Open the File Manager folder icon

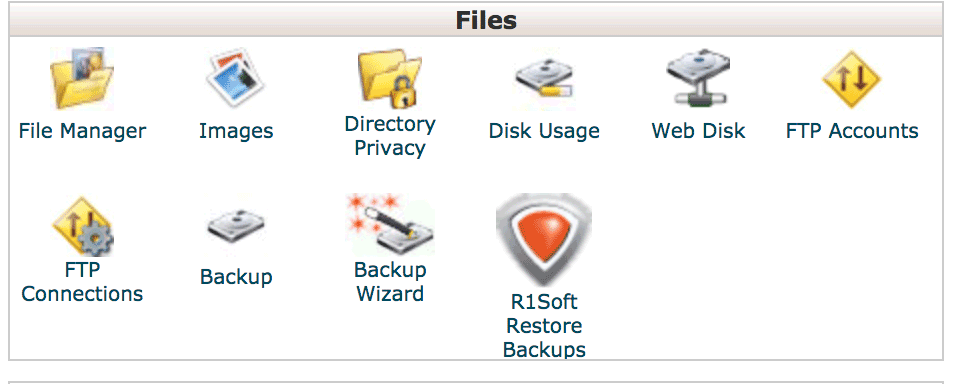click(x=82, y=79)
